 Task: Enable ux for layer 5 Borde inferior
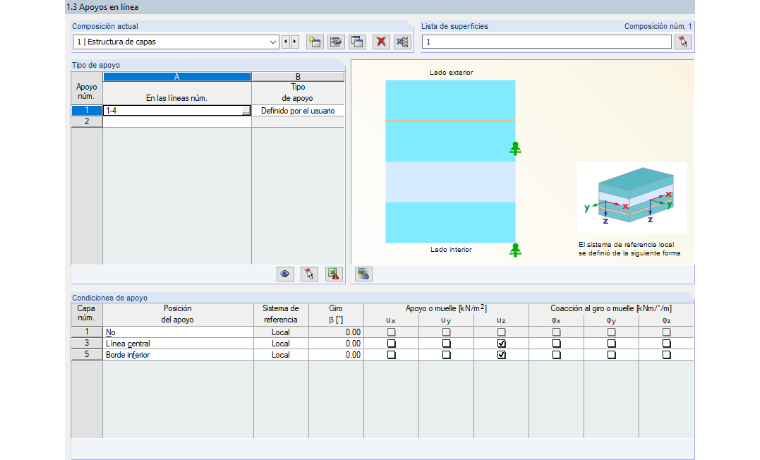[x=391, y=355]
